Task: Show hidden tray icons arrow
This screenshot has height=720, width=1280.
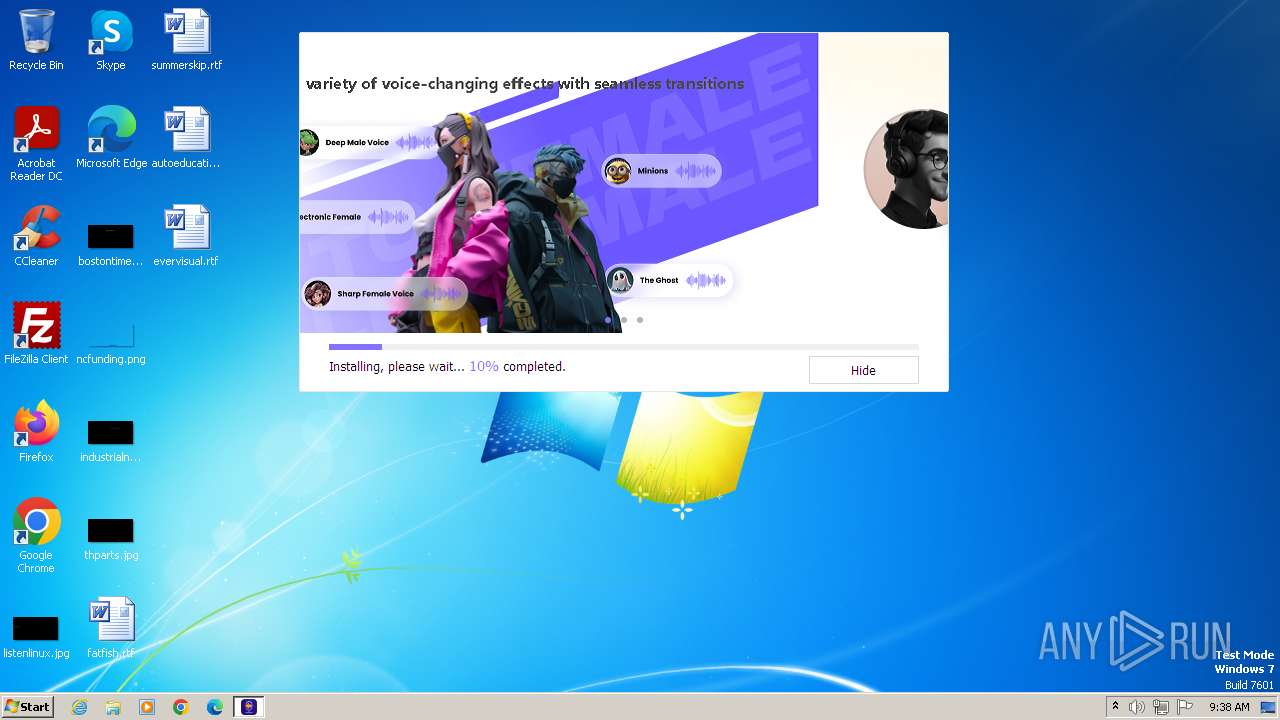Action: pos(1115,707)
